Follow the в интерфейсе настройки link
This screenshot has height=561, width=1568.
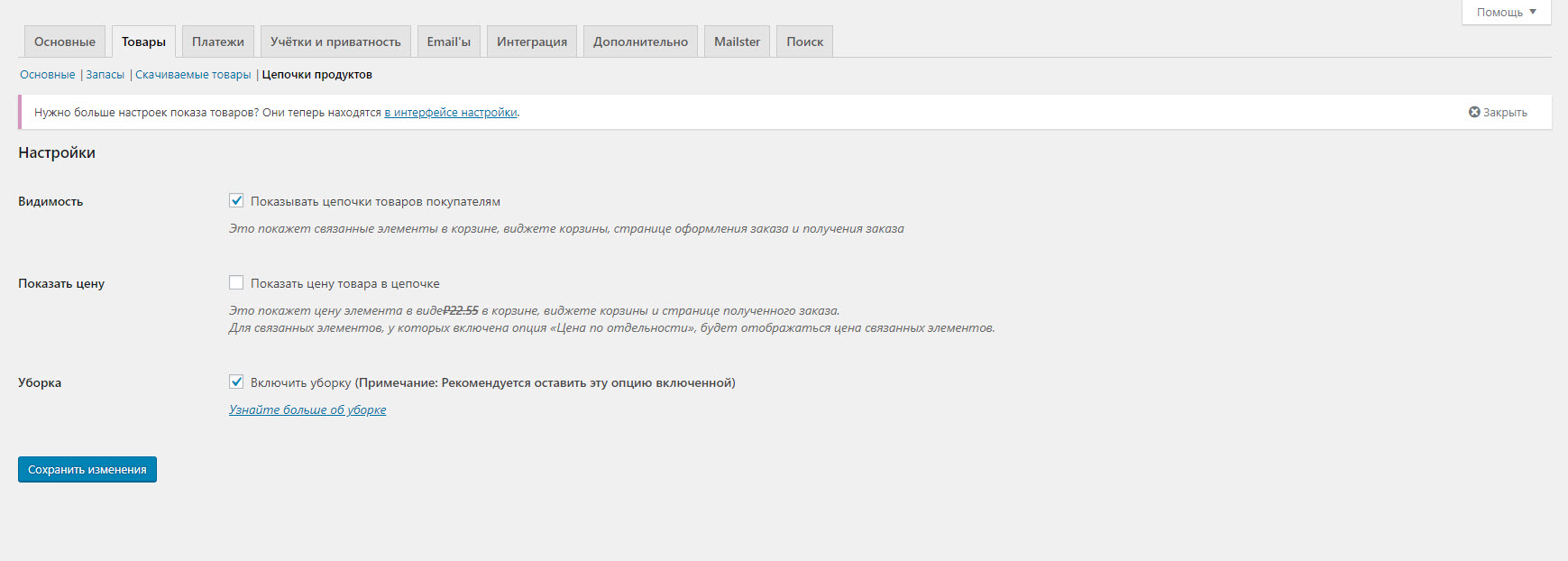tap(451, 113)
